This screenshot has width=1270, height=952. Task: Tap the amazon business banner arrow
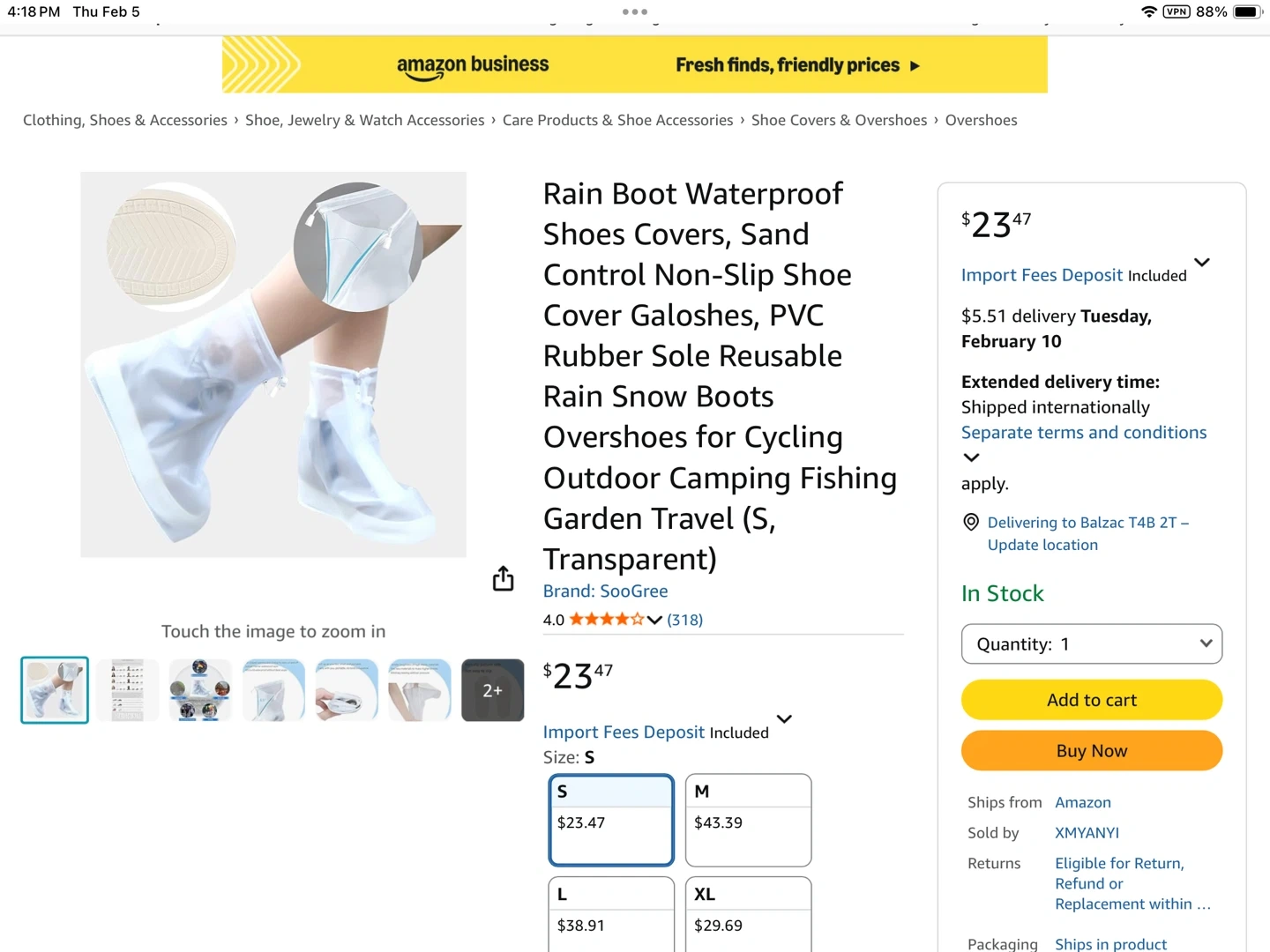tap(915, 65)
